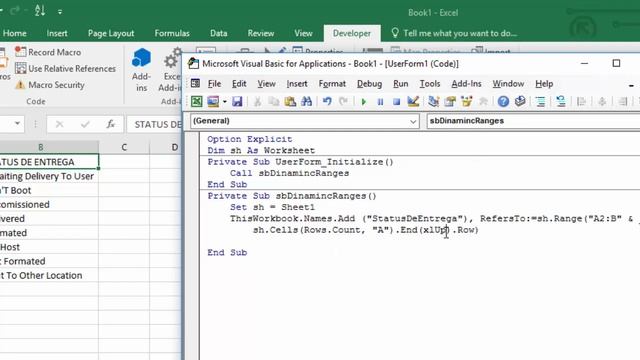Open the Format menu
This screenshot has height=360, width=640.
[x=332, y=84]
